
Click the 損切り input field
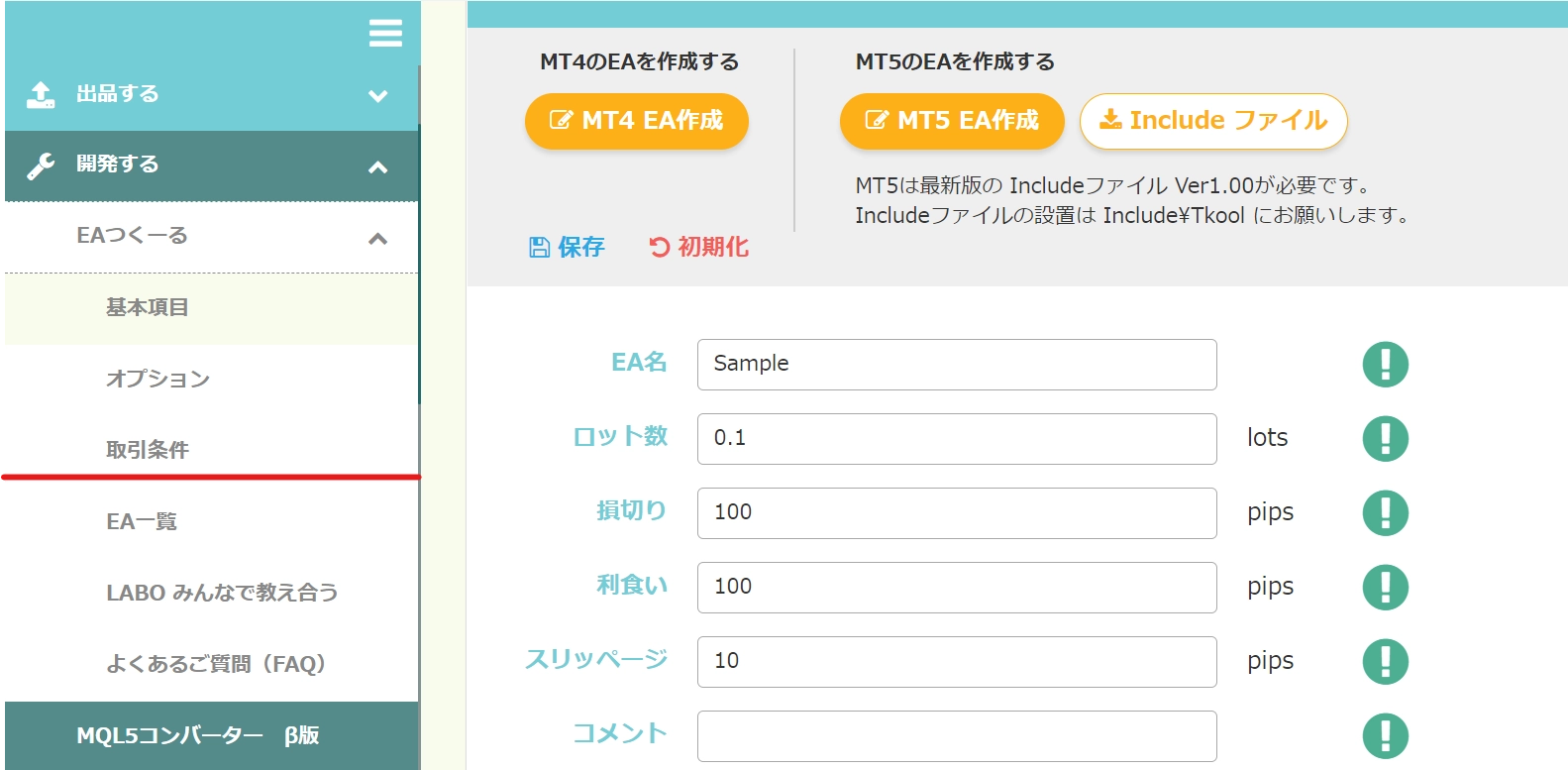click(957, 513)
